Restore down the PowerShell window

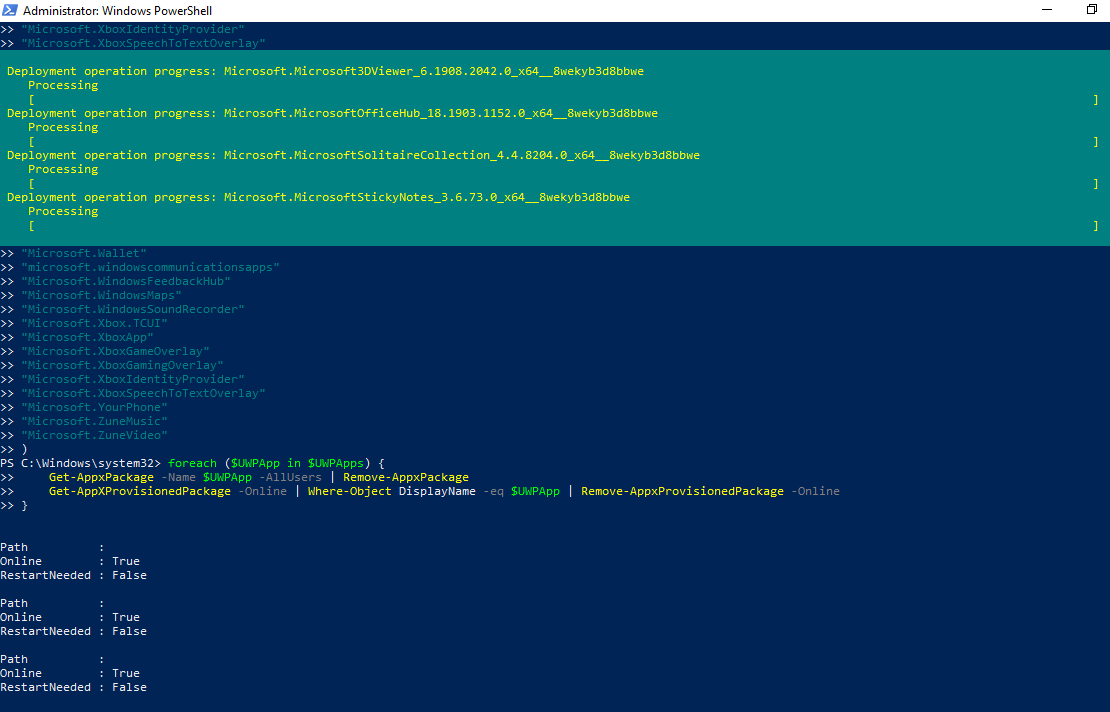(1091, 10)
